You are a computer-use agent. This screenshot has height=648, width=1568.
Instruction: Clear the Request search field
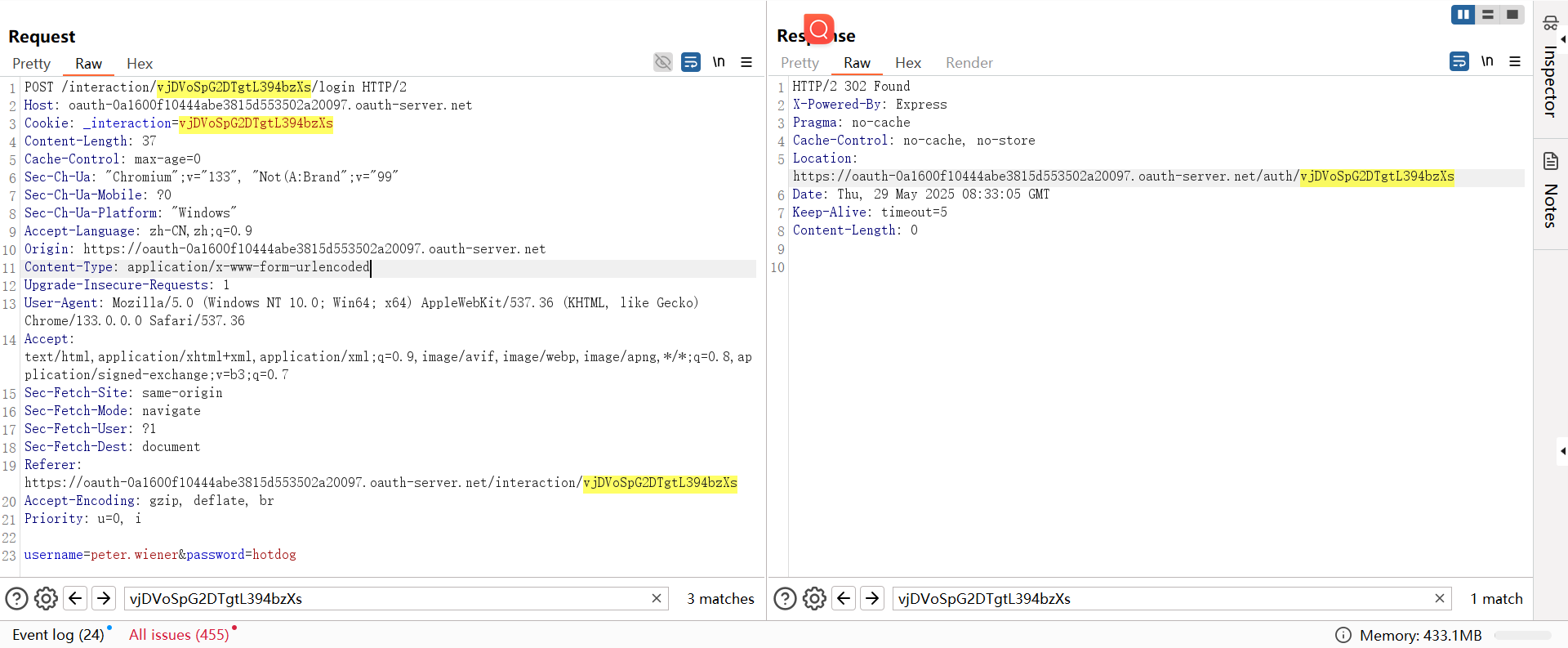(656, 599)
